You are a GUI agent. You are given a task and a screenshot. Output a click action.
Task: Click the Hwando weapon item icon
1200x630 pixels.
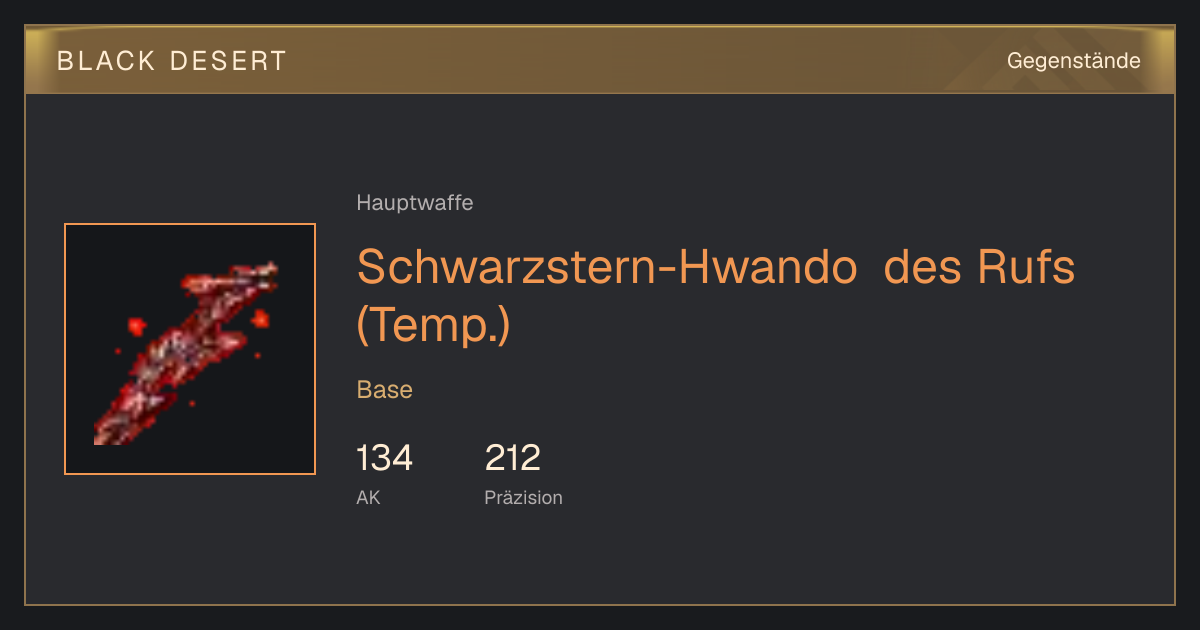click(190, 349)
